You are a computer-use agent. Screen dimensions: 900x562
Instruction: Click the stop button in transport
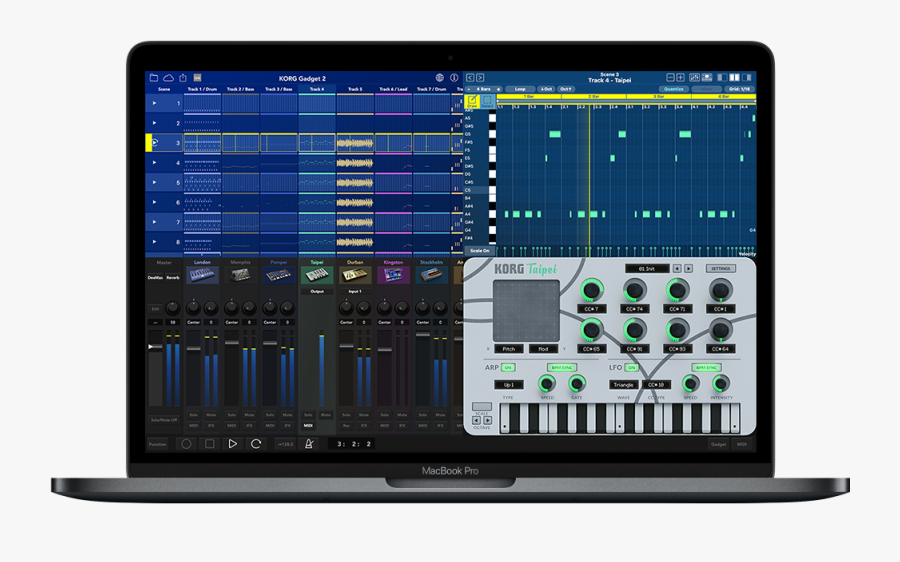tap(210, 444)
